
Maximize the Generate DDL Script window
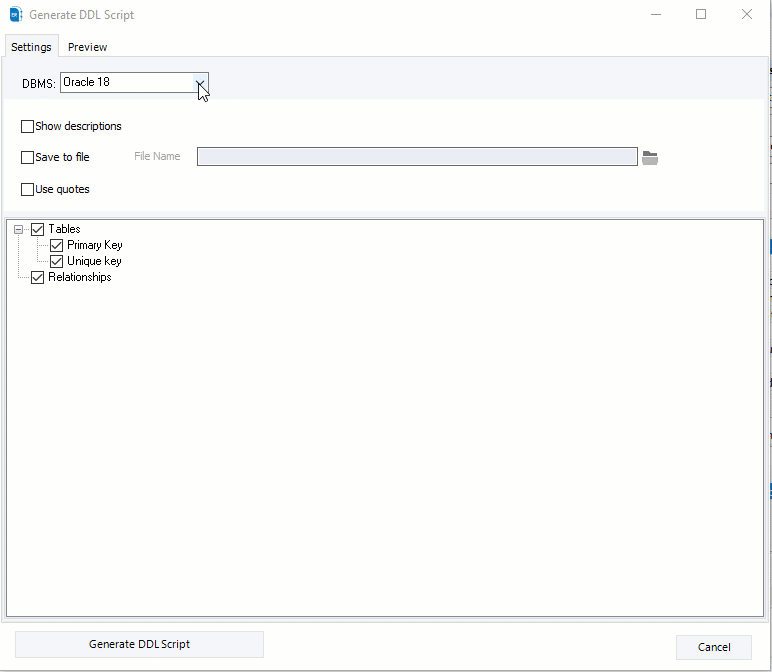(701, 14)
